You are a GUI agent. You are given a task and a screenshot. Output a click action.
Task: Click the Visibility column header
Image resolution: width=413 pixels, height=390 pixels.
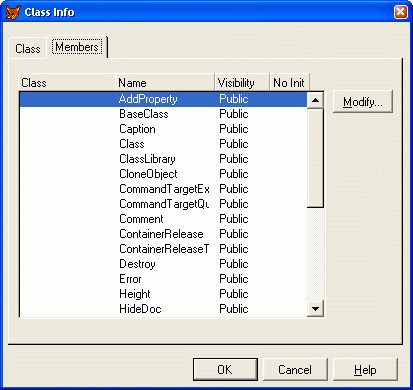(x=242, y=82)
